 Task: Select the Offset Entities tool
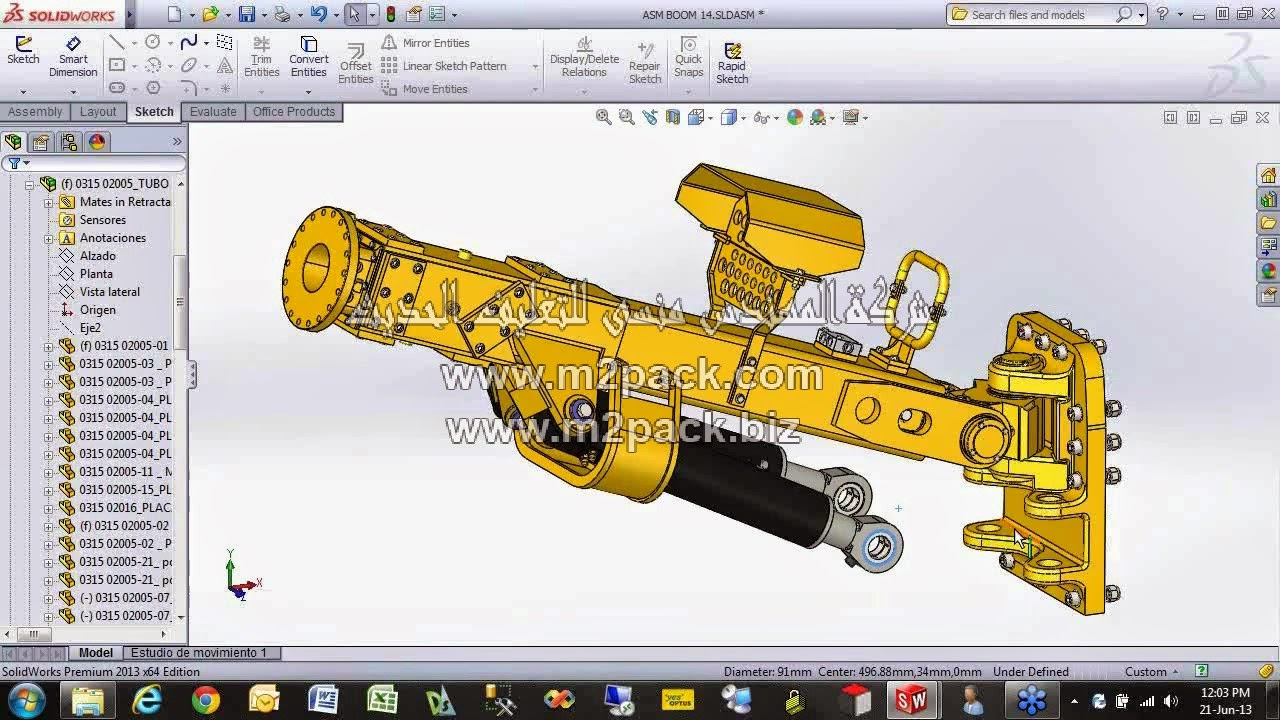pos(355,64)
